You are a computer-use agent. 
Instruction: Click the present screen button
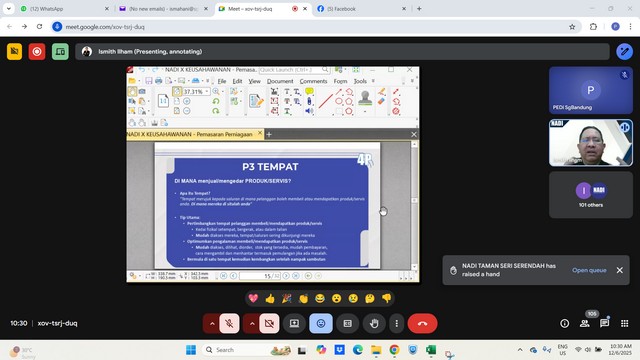(294, 323)
